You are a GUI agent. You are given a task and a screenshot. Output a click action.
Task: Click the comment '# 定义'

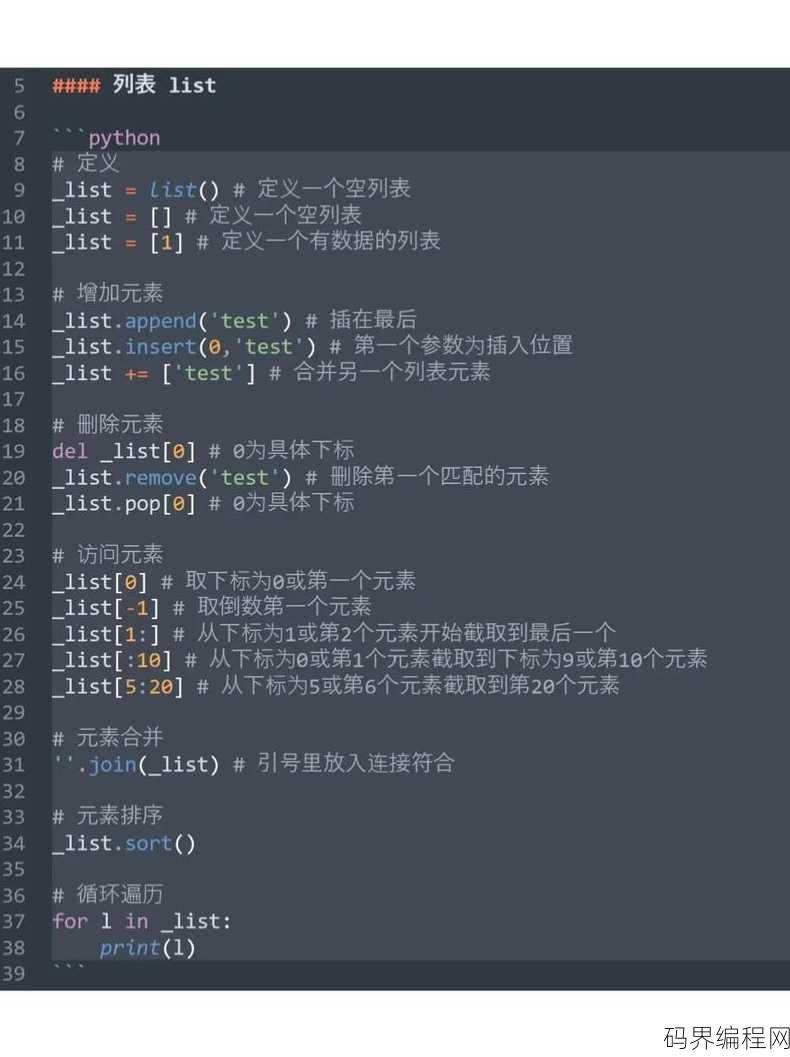86,163
